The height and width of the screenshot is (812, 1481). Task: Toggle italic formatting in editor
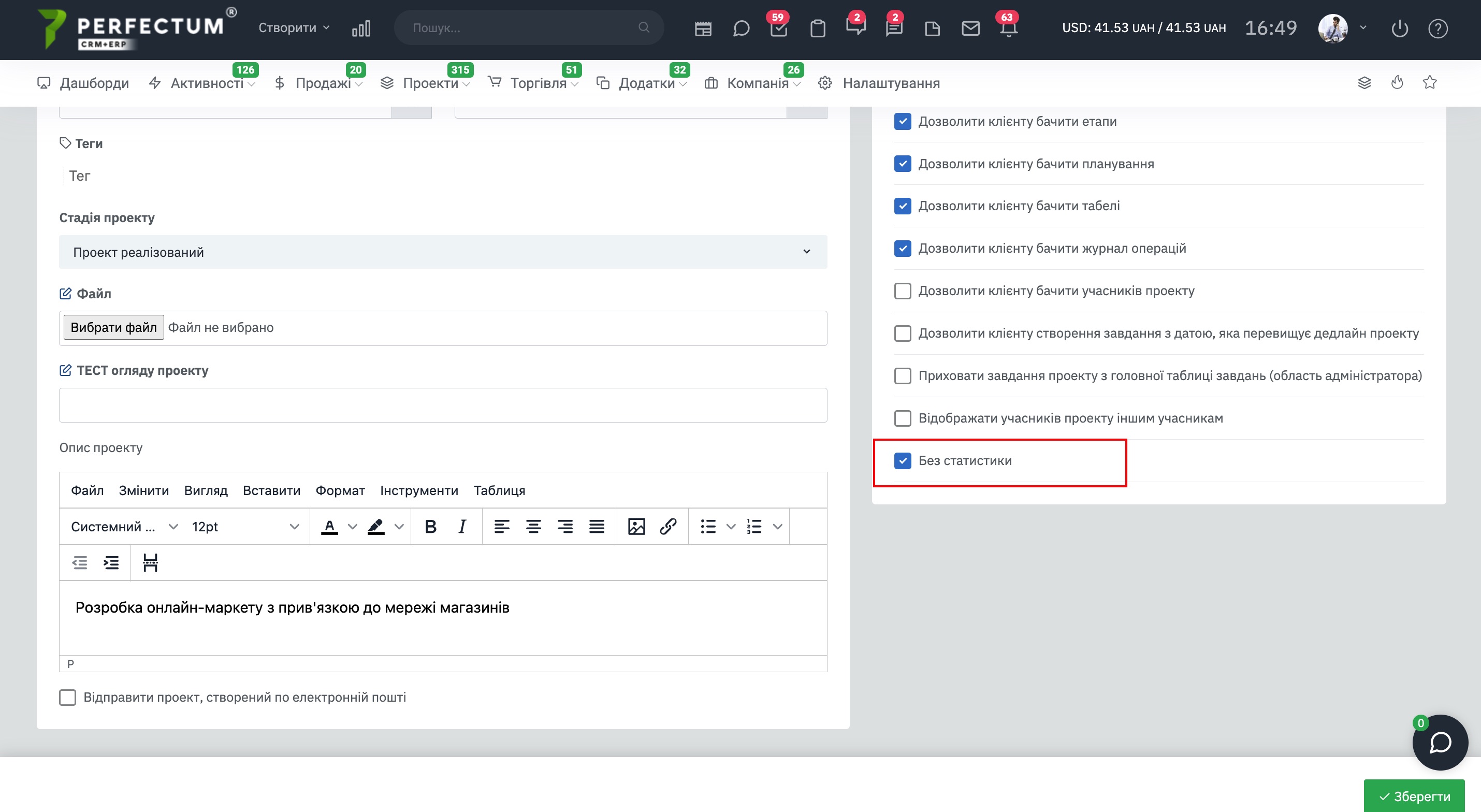[x=462, y=526]
